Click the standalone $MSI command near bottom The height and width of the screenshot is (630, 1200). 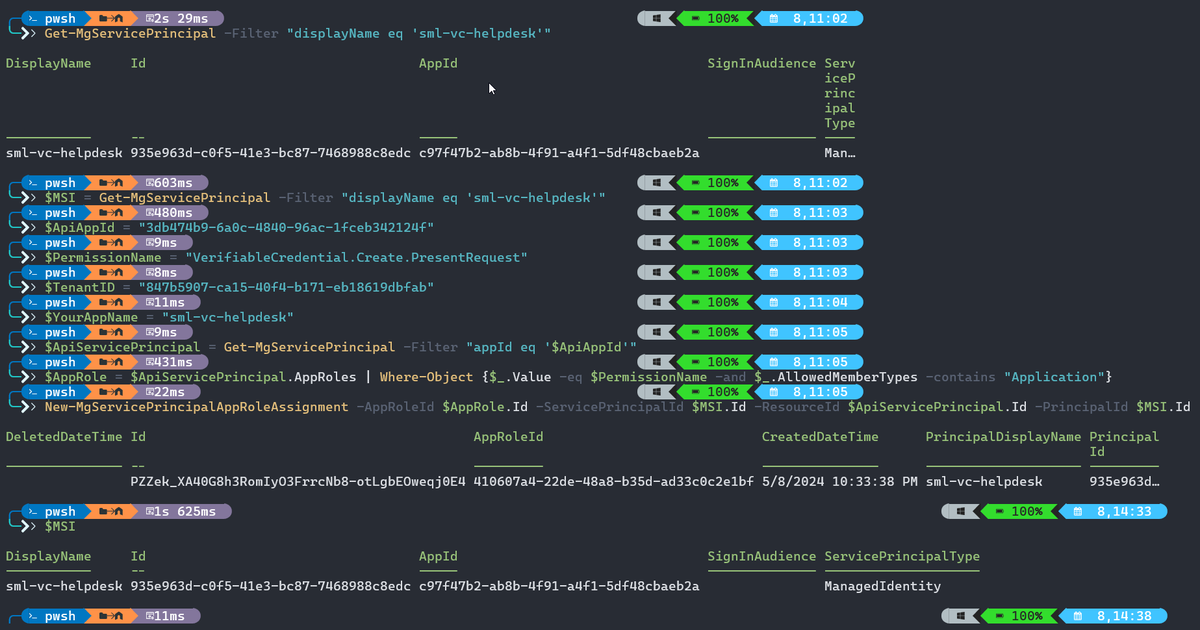[x=59, y=526]
